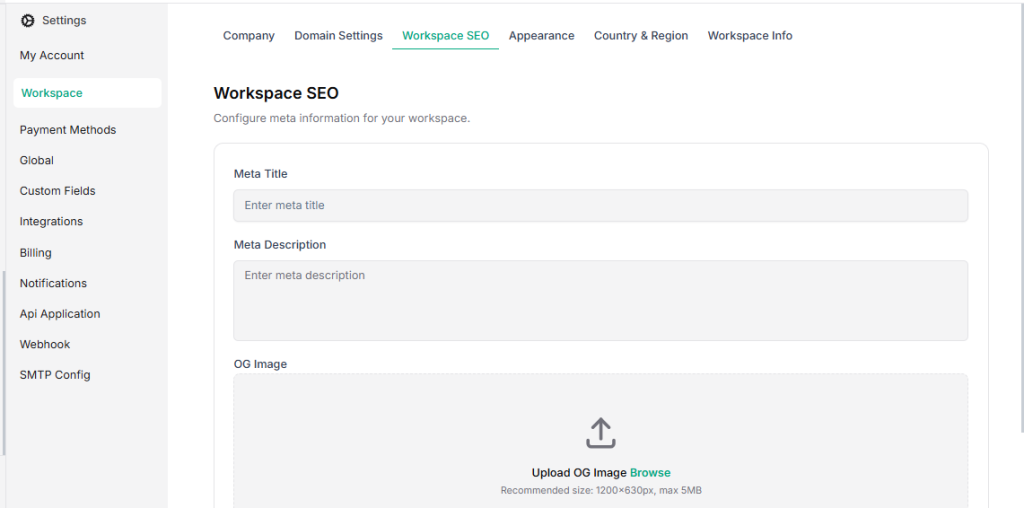Open My Account in the sidebar

52,56
